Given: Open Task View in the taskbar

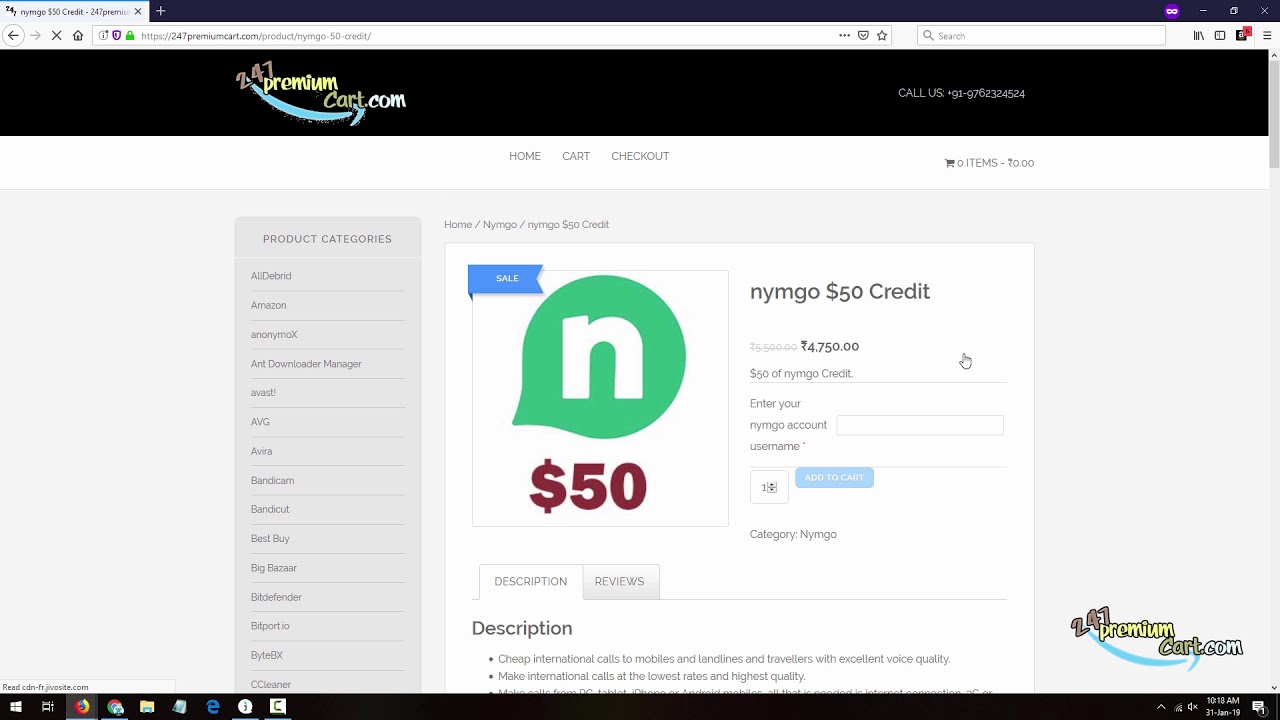Looking at the screenshot, I should tap(47, 707).
